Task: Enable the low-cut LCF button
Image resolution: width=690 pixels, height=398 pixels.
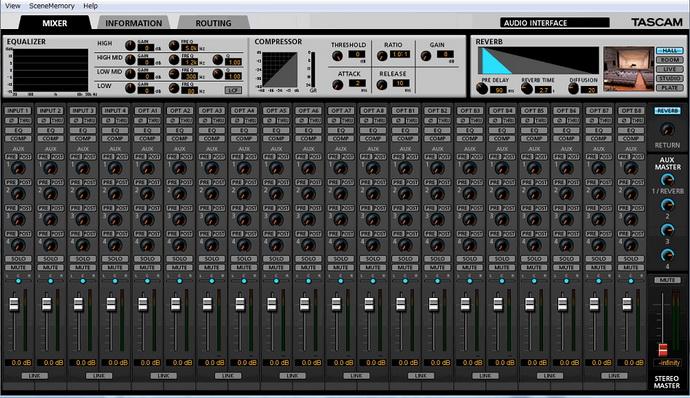Action: (233, 90)
